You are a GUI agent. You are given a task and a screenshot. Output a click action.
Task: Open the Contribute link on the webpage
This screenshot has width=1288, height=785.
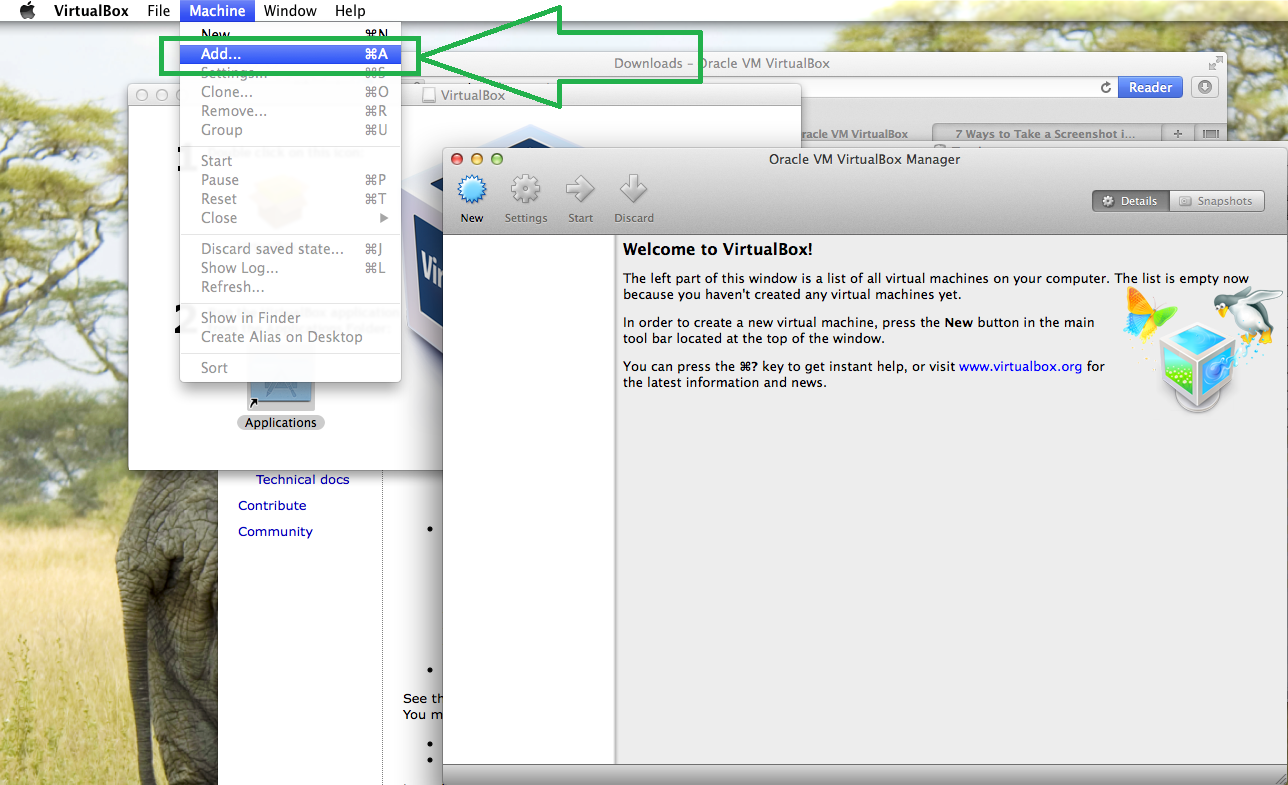point(272,506)
